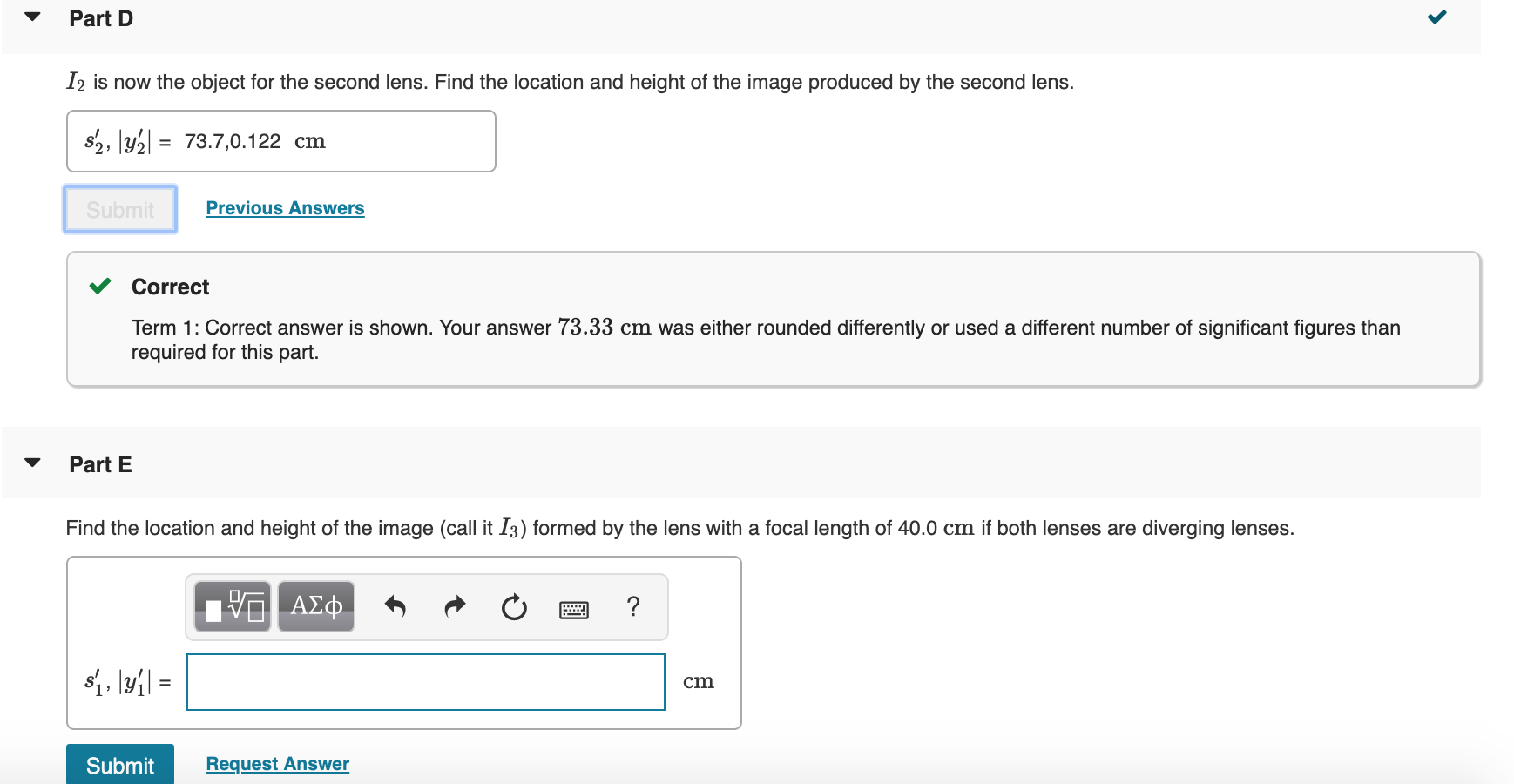Click the Request Answer link
1514x784 pixels.
(275, 763)
